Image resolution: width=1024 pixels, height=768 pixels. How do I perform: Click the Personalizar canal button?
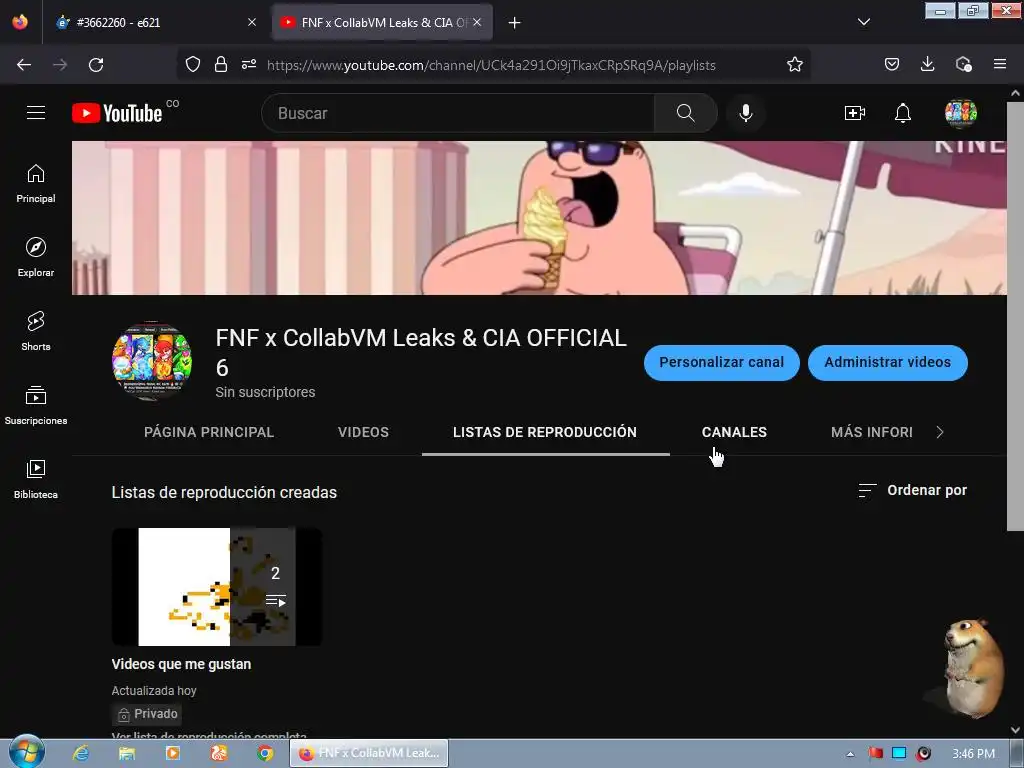coord(722,362)
